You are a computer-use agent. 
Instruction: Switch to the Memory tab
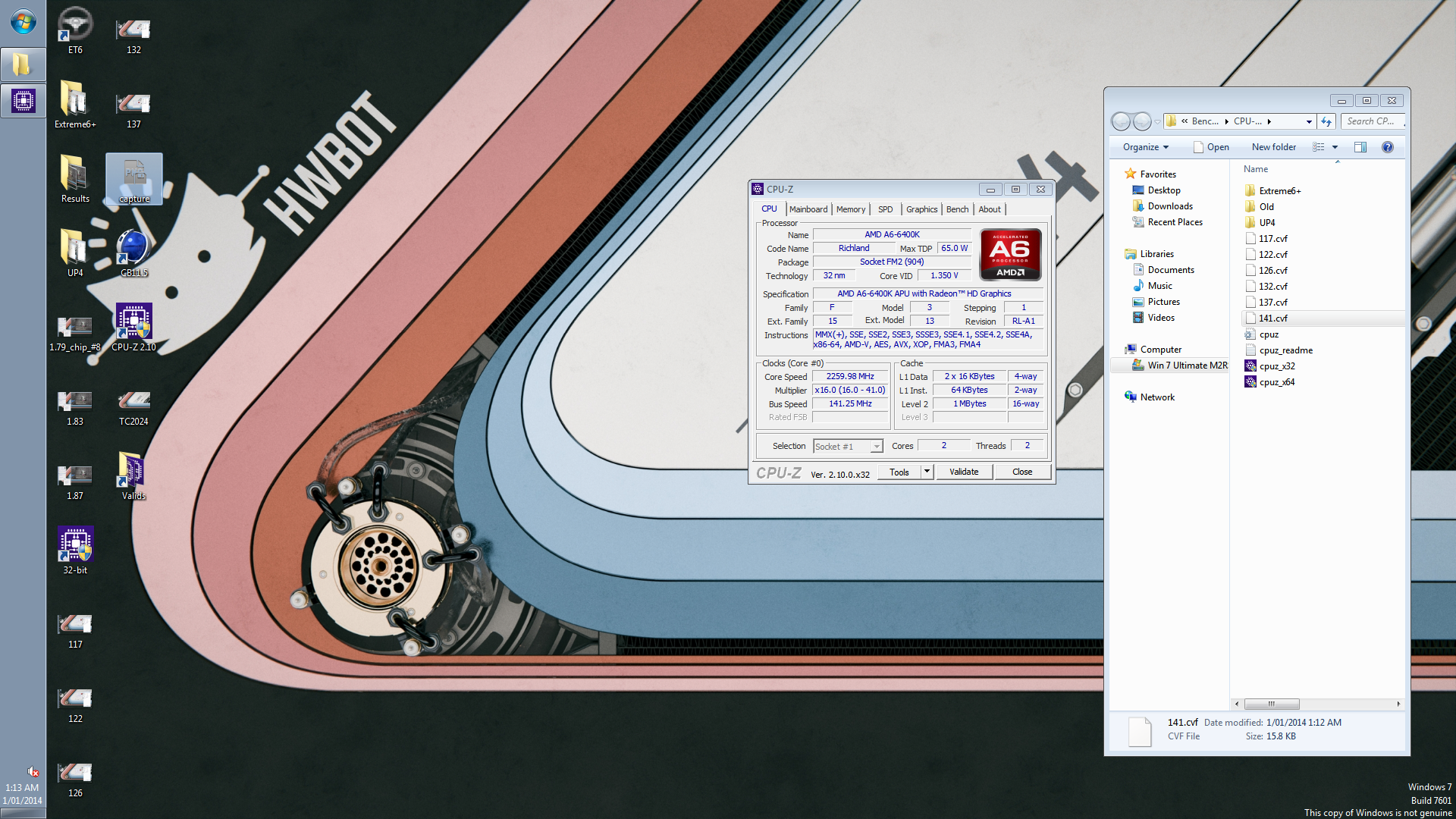click(851, 209)
